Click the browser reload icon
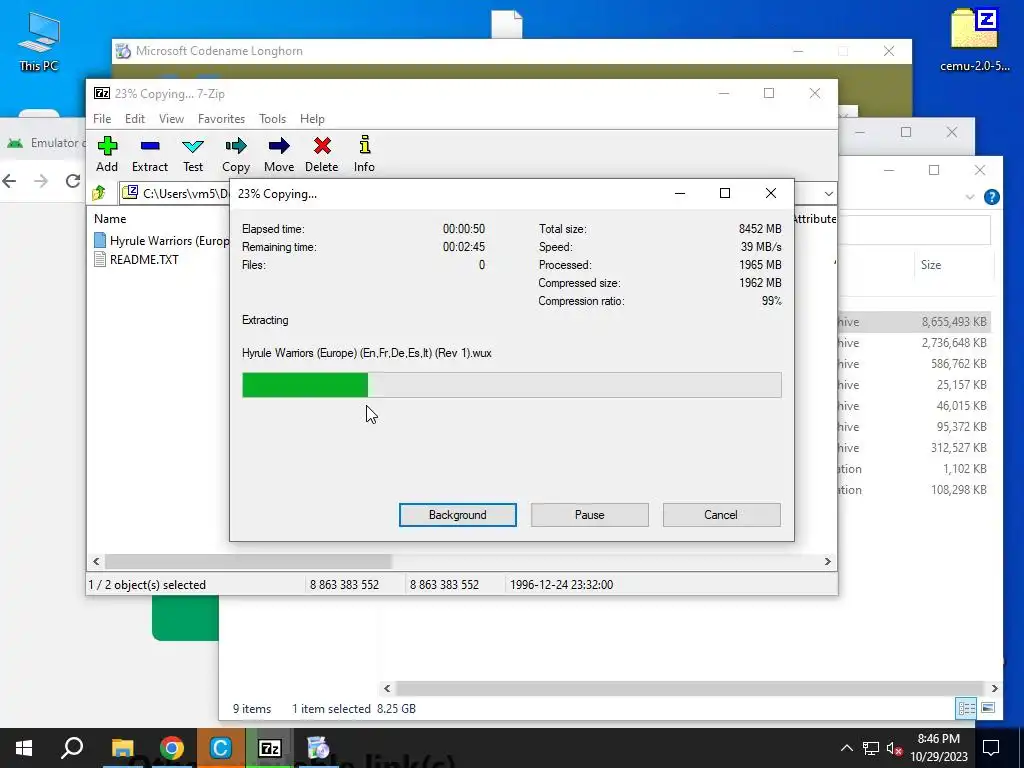 coord(72,181)
